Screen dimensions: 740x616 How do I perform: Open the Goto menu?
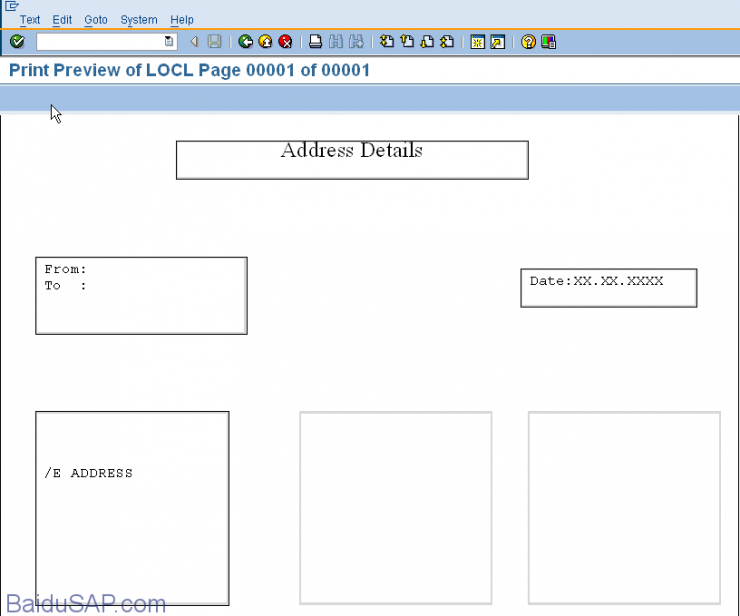(x=96, y=20)
